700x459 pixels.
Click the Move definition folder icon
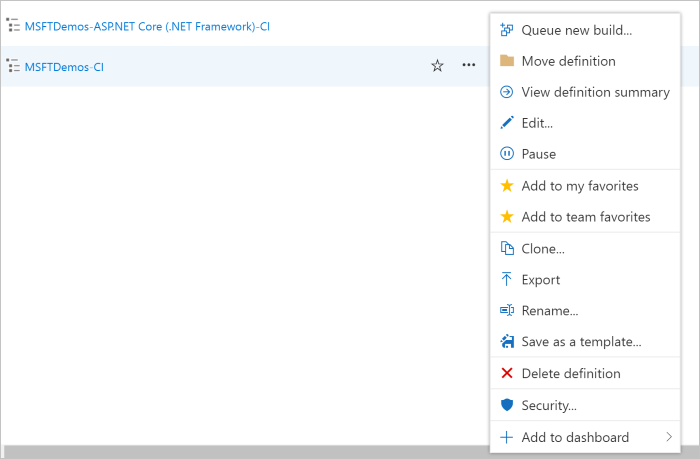506,61
